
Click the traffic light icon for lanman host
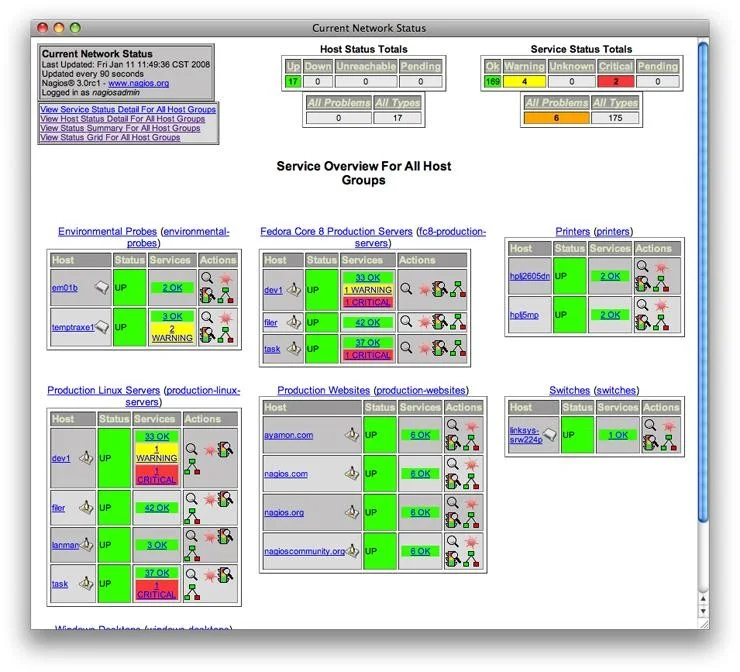(225, 536)
